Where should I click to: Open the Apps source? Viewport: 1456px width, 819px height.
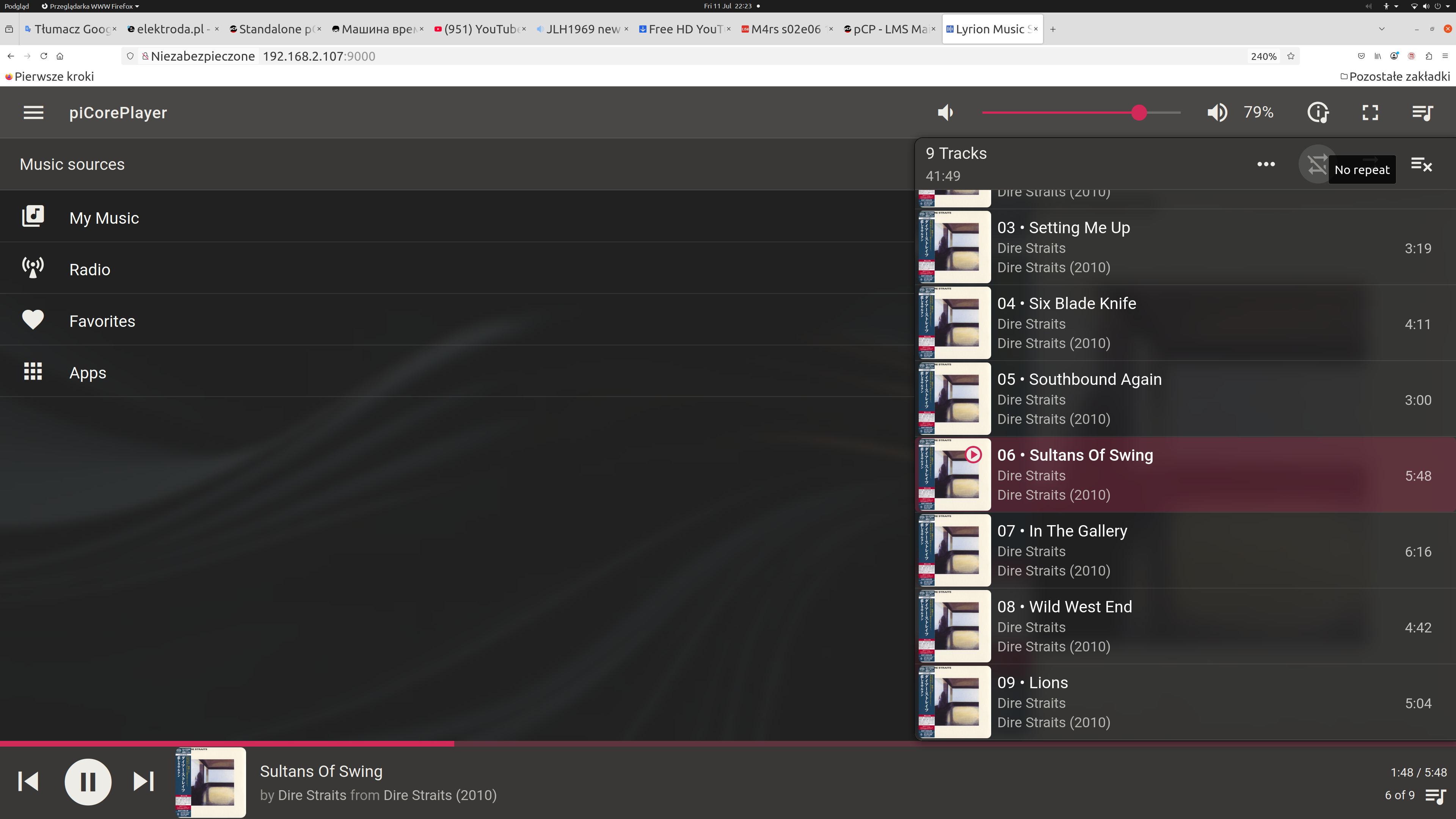(457, 371)
